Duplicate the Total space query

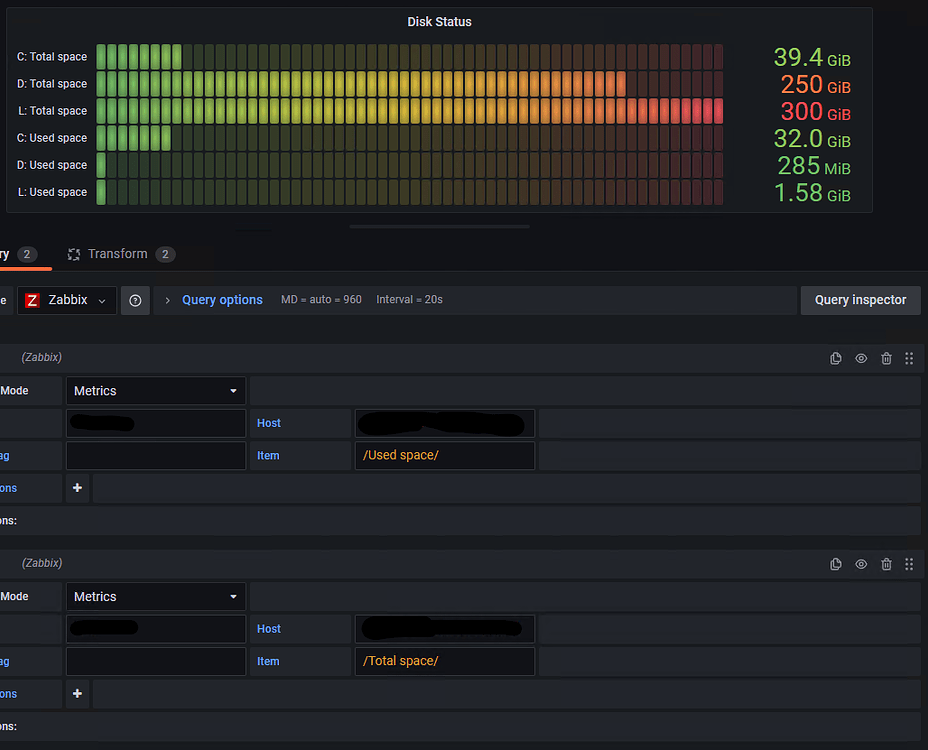(x=836, y=564)
